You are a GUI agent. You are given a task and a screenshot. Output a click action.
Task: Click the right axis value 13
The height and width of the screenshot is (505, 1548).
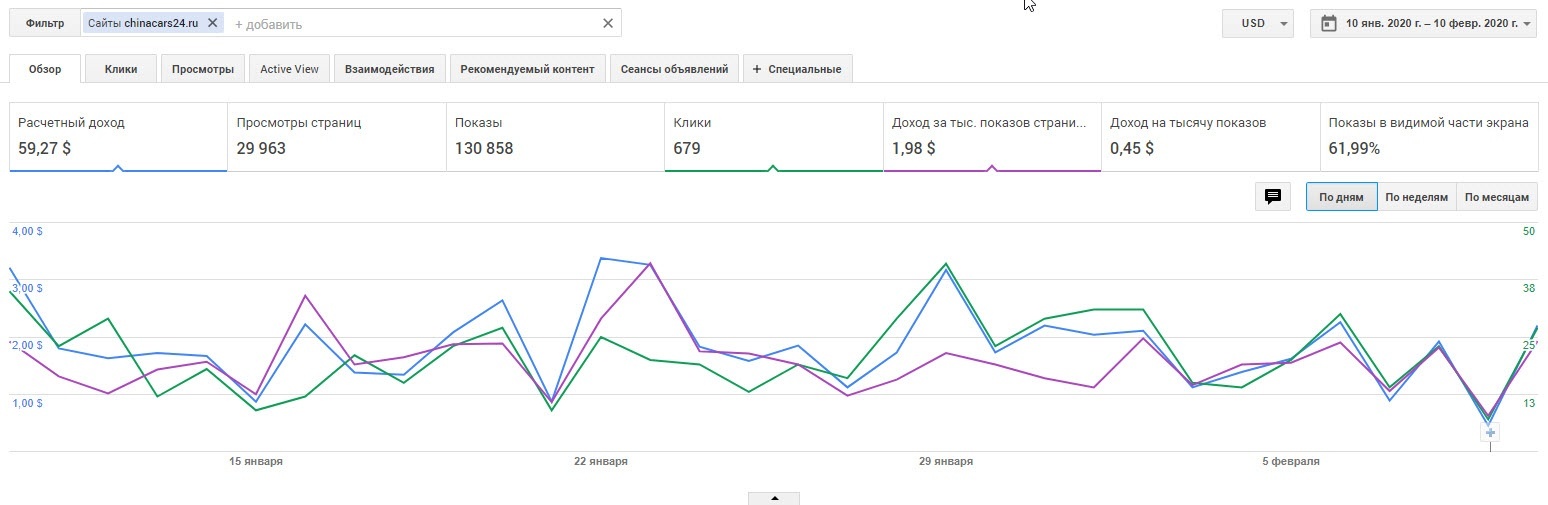(1529, 403)
